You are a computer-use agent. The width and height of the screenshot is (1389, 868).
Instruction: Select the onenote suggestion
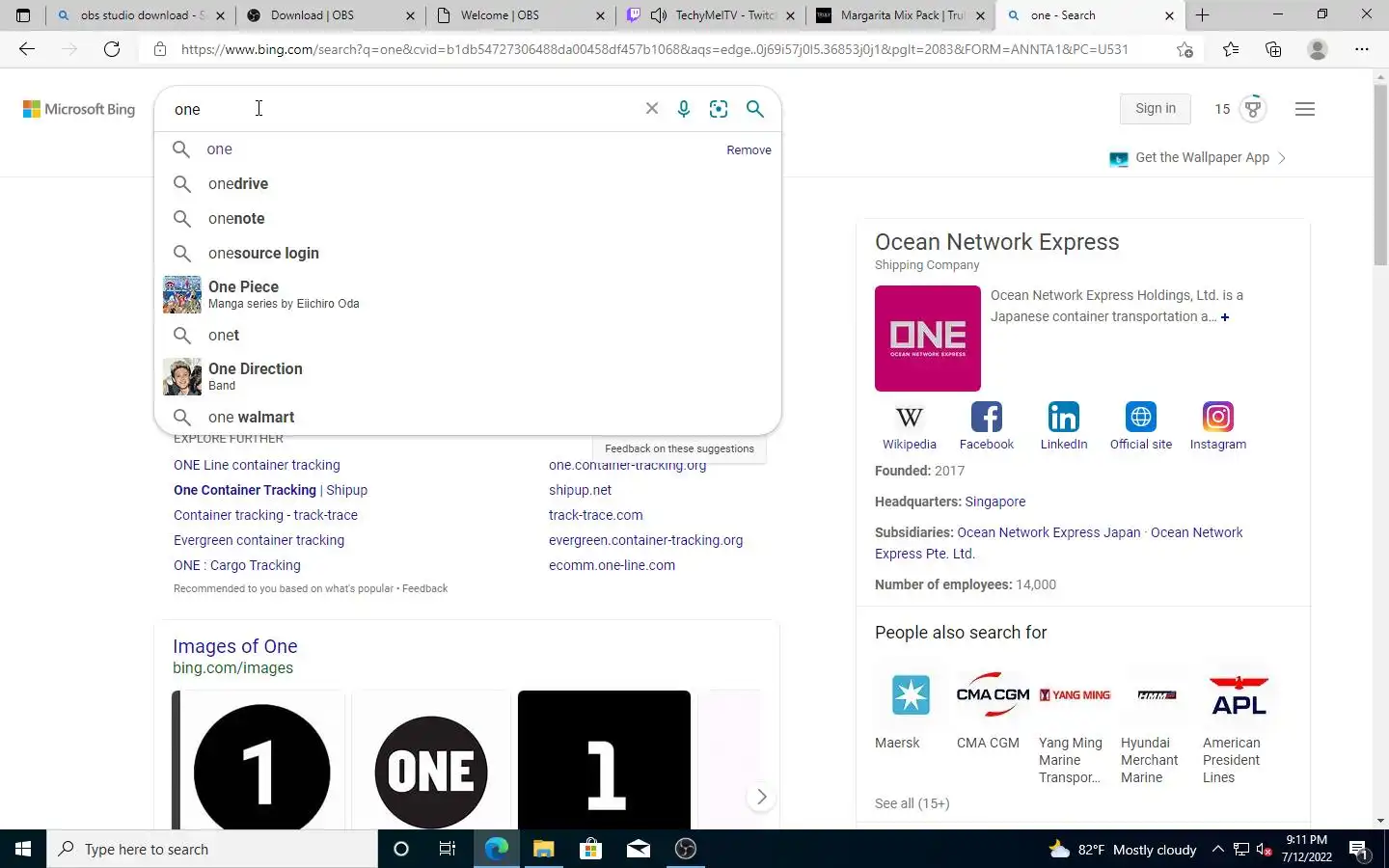(x=468, y=218)
